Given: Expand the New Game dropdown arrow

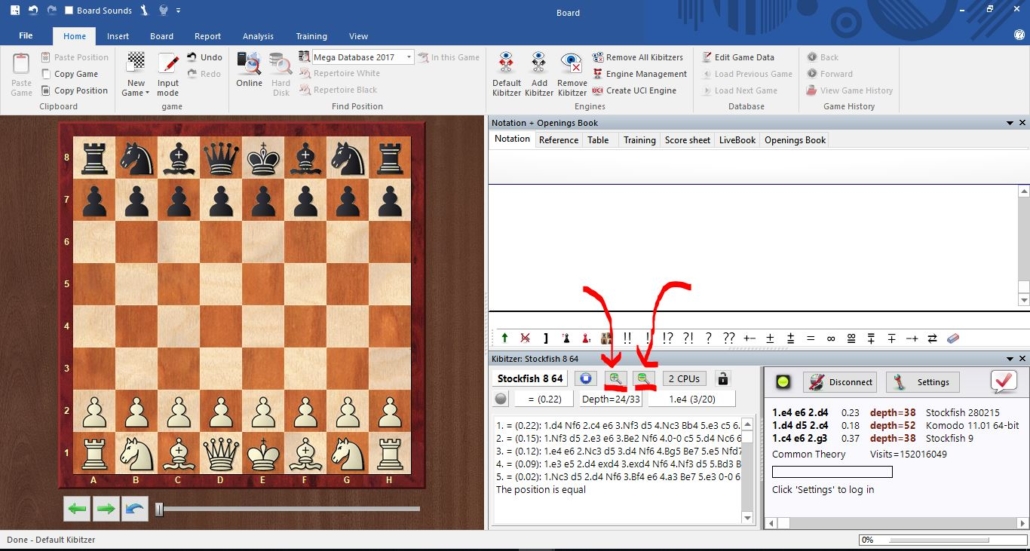Looking at the screenshot, I should [x=147, y=93].
